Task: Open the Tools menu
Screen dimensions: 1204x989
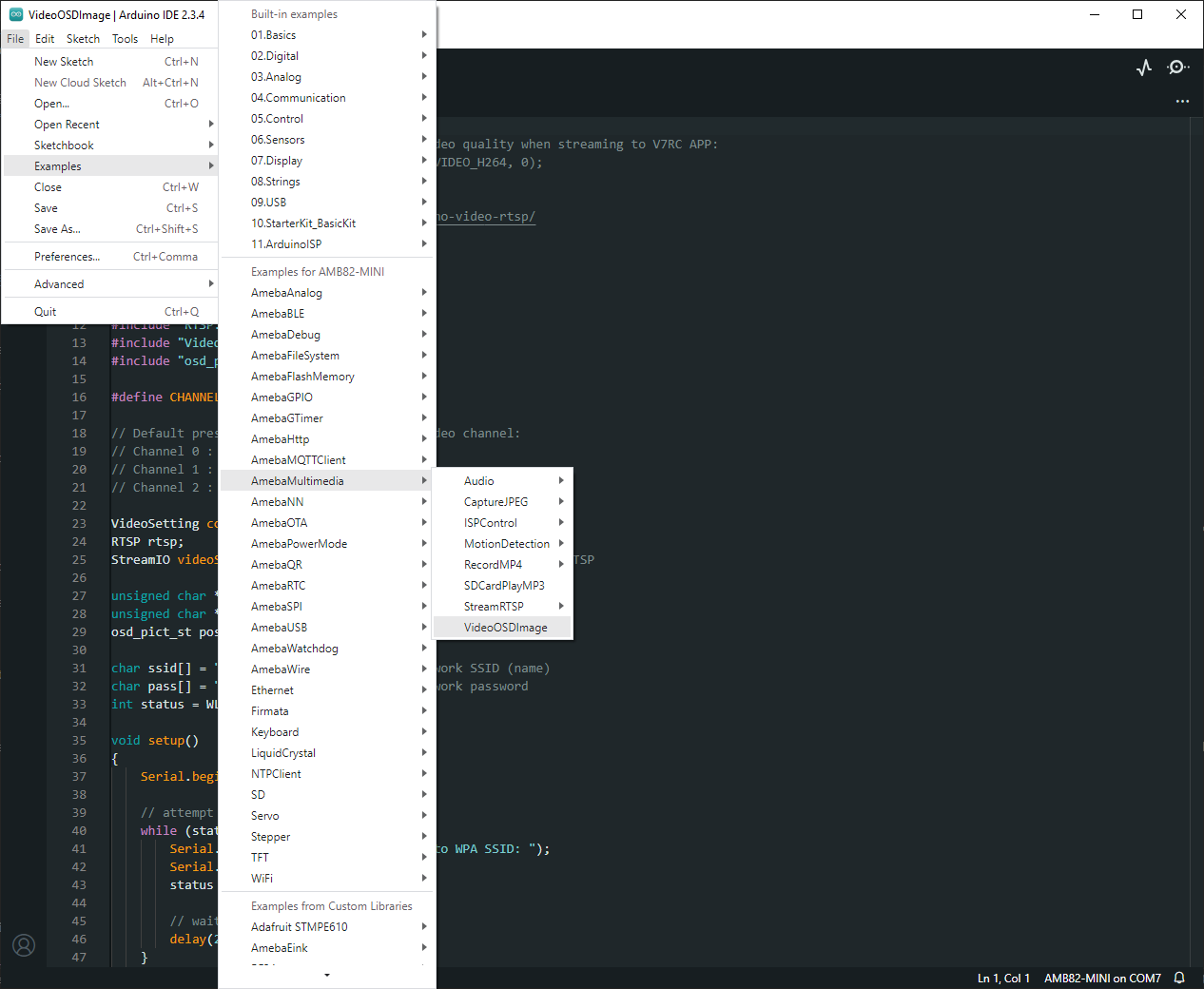Action: tap(125, 39)
